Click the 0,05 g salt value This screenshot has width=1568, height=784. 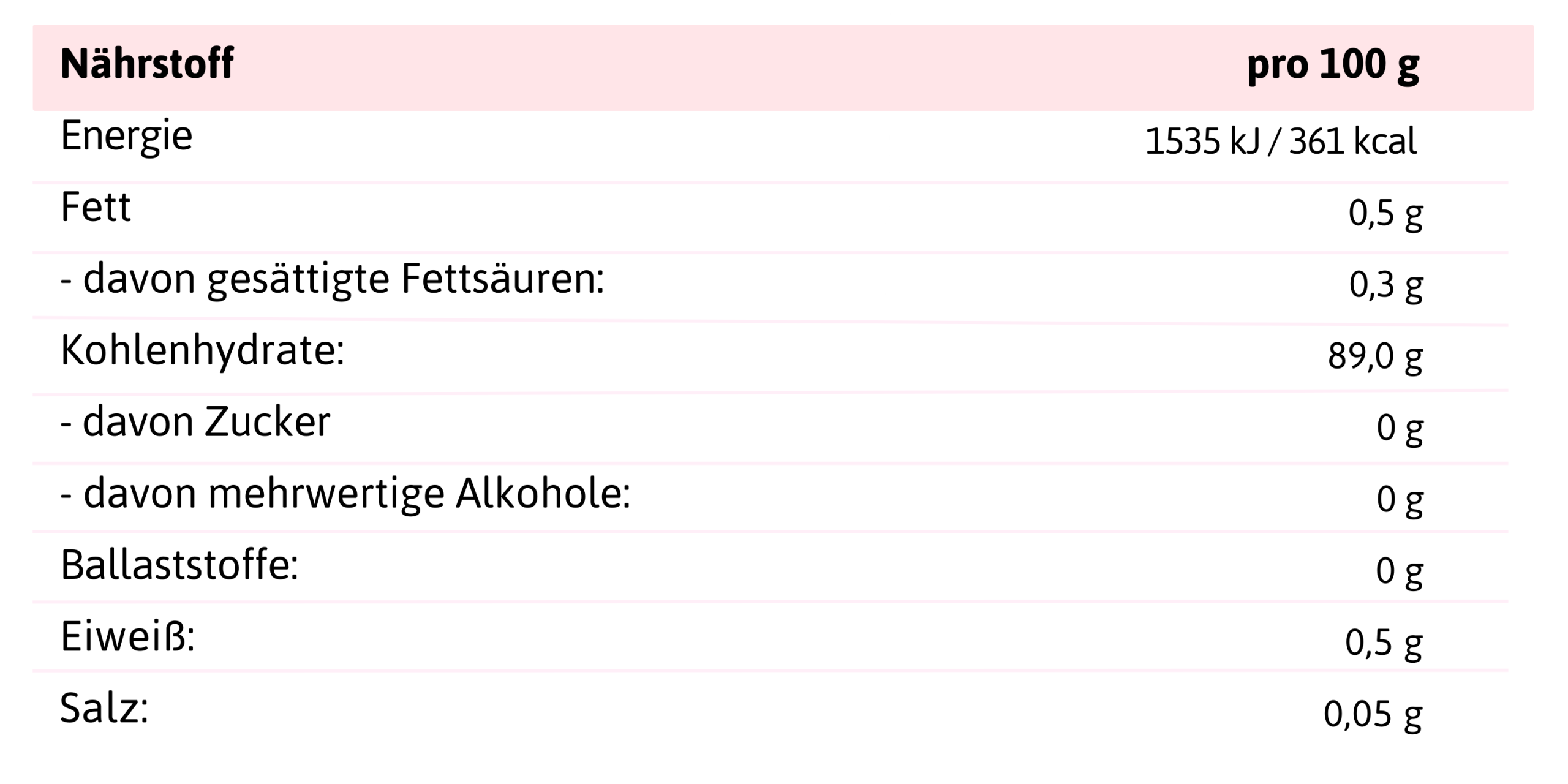click(1373, 714)
